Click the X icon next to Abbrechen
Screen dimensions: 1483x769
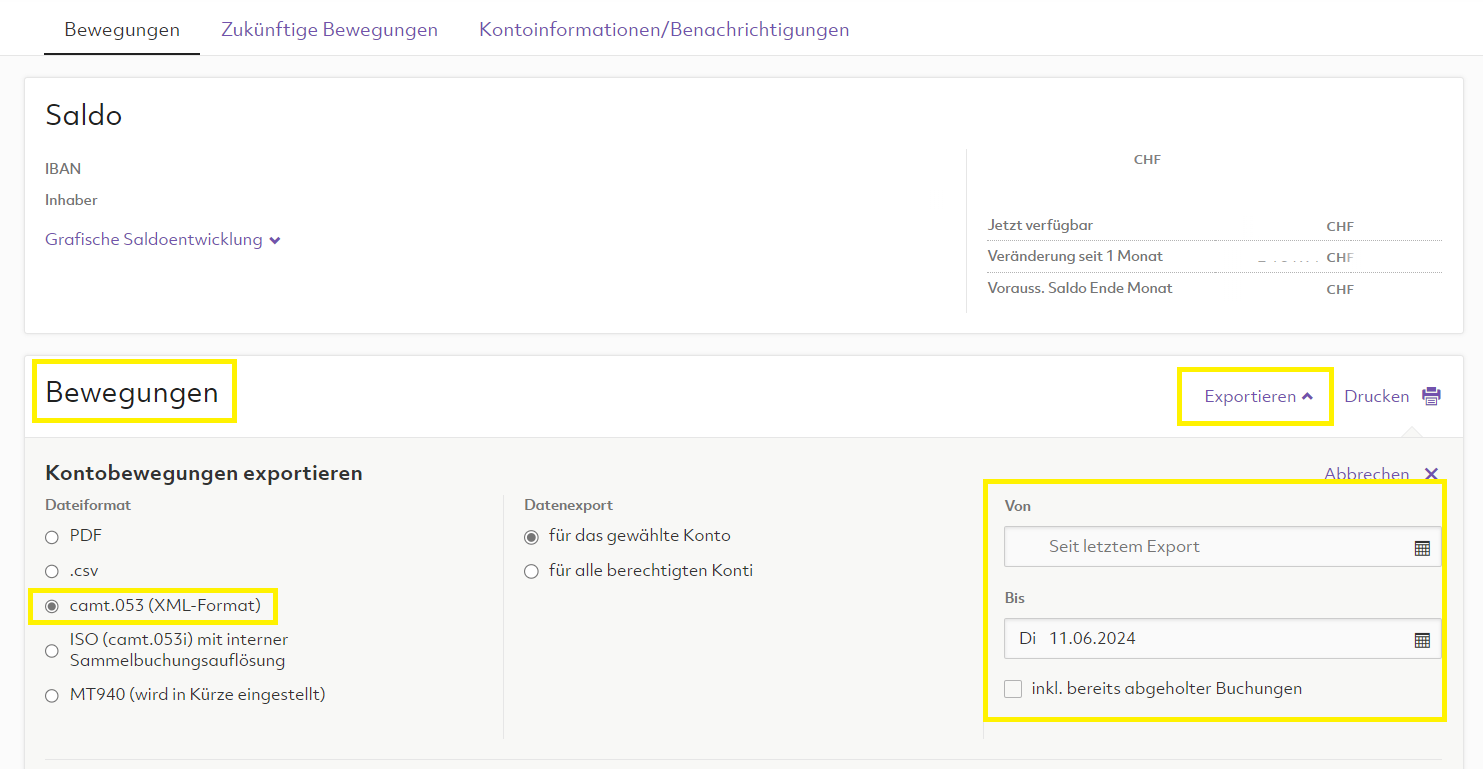click(x=1431, y=474)
